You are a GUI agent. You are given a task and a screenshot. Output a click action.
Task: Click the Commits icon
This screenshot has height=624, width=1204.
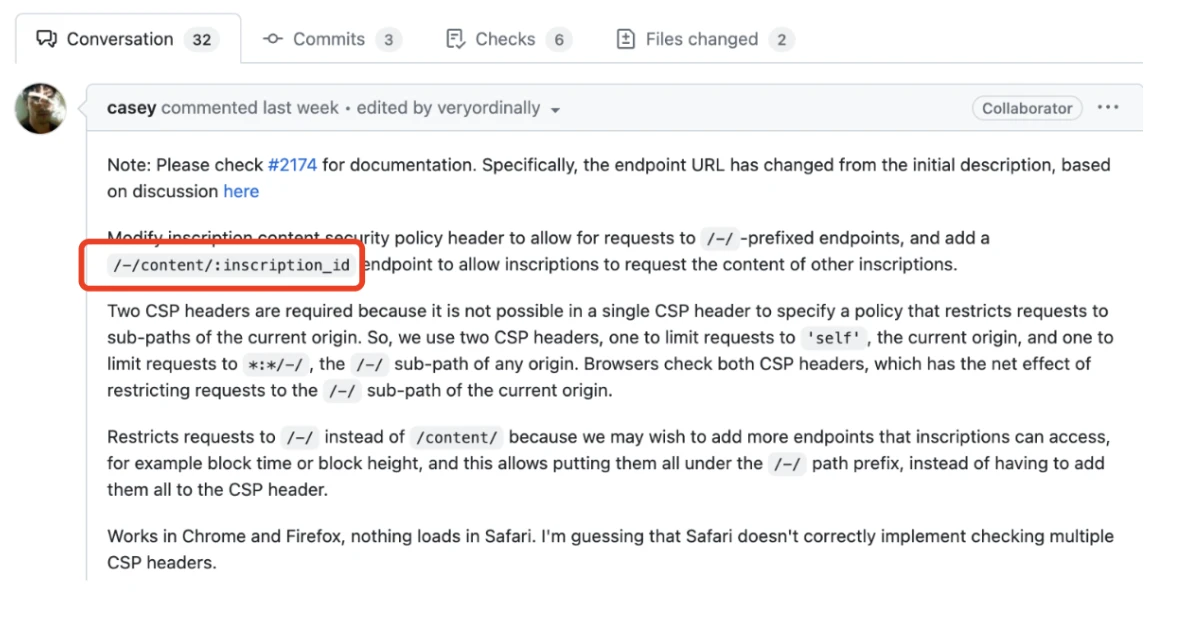click(273, 39)
